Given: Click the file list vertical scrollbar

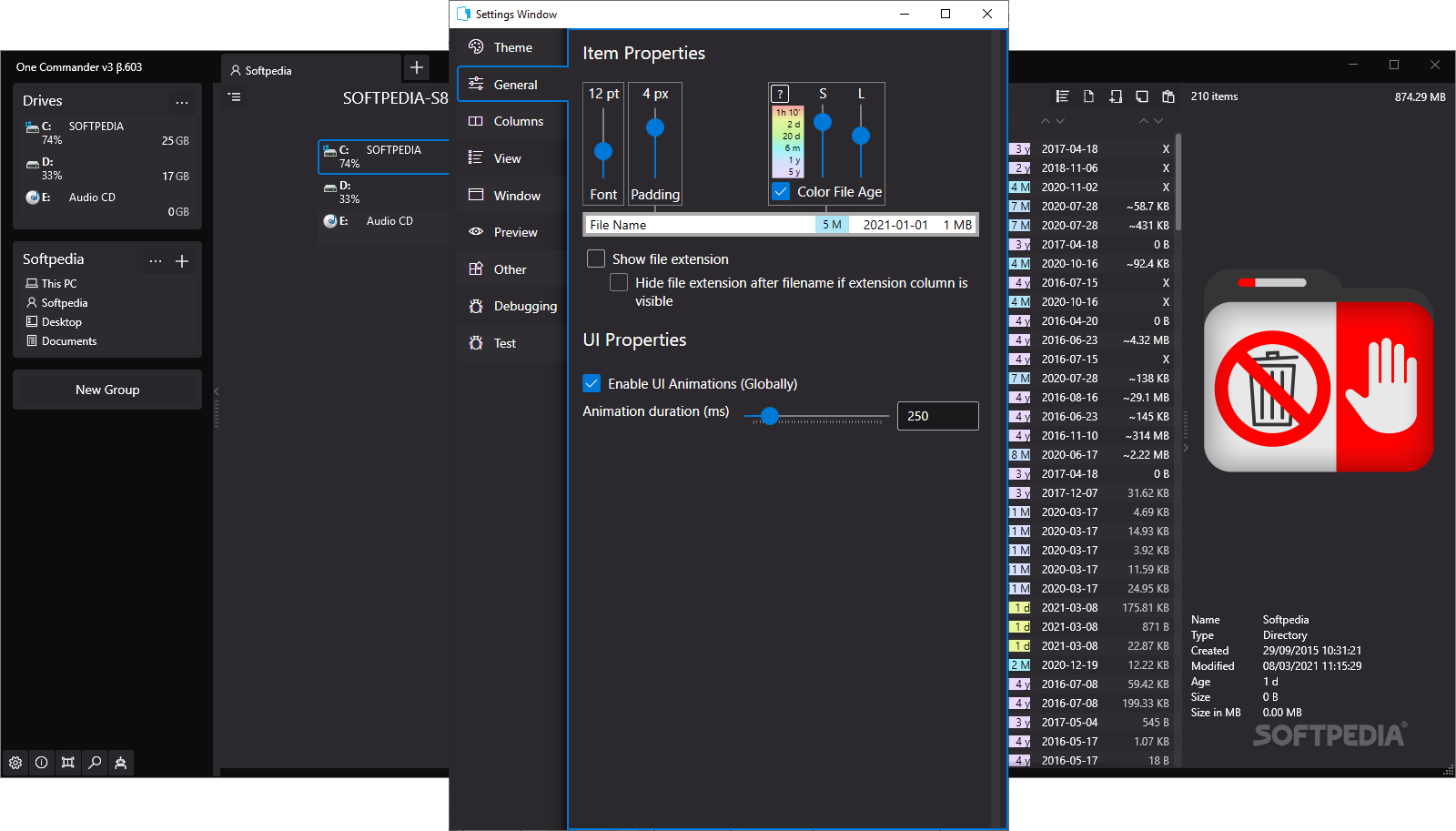Looking at the screenshot, I should click(1178, 182).
